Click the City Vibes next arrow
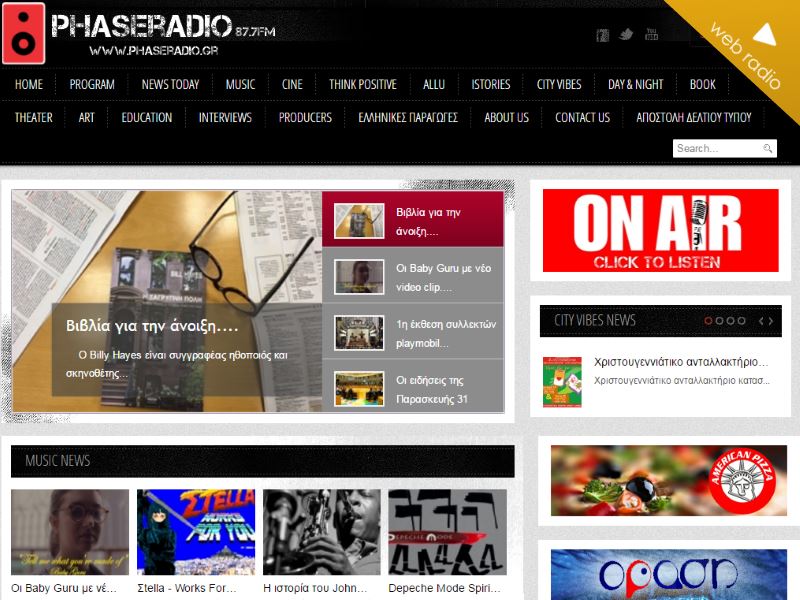 [x=770, y=321]
